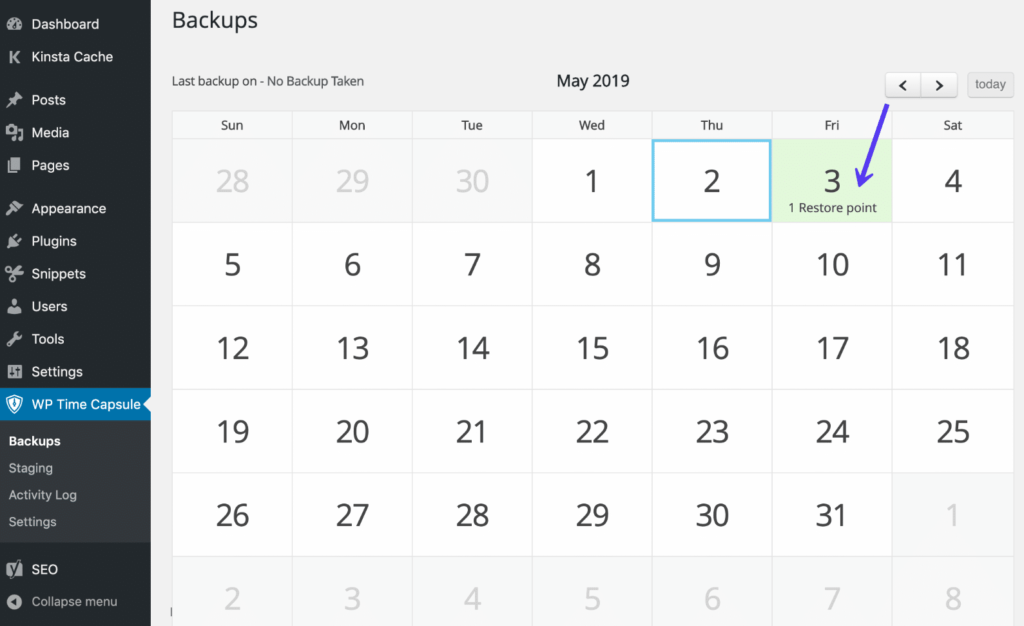Screen dimensions: 1024x626
Task: Open WP Time Capsule Settings submenu
Action: [32, 521]
